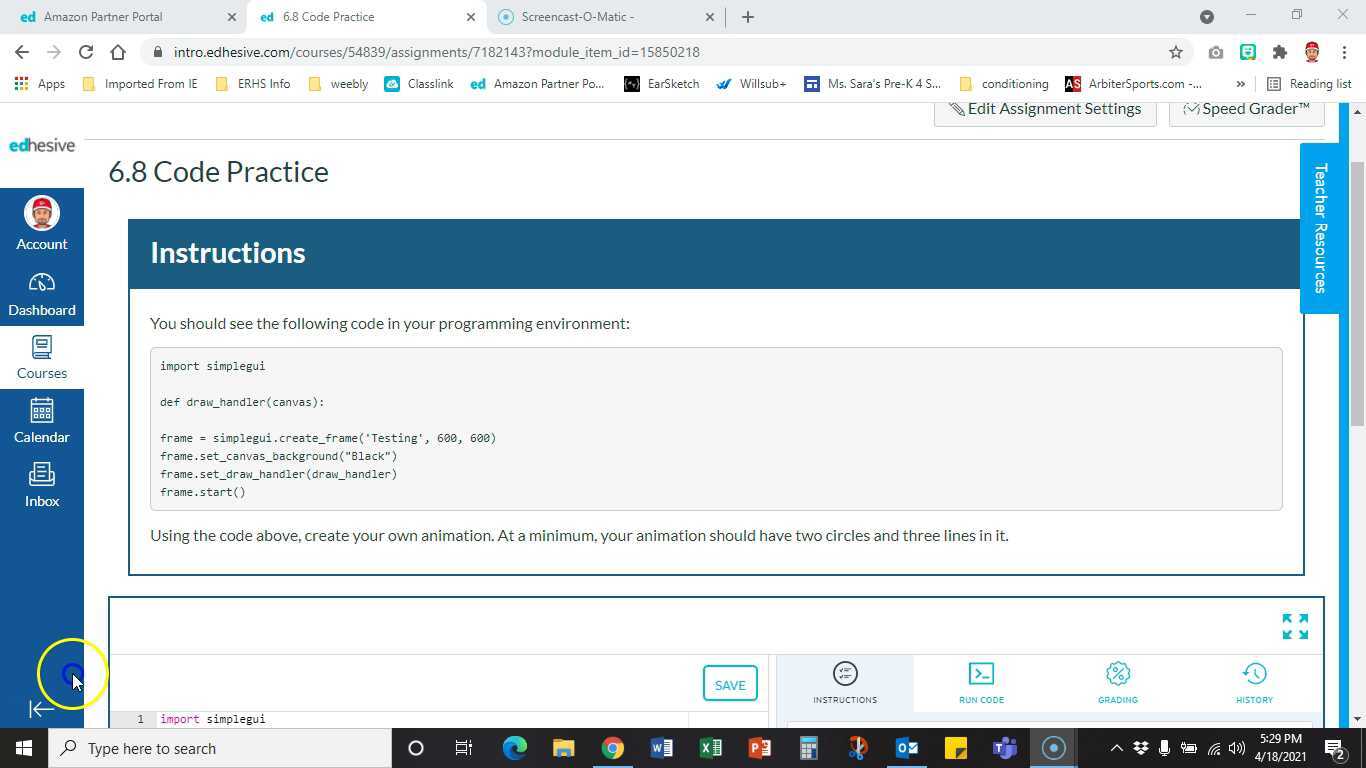Open the Windows Start menu
The height and width of the screenshot is (768, 1366).
(24, 748)
